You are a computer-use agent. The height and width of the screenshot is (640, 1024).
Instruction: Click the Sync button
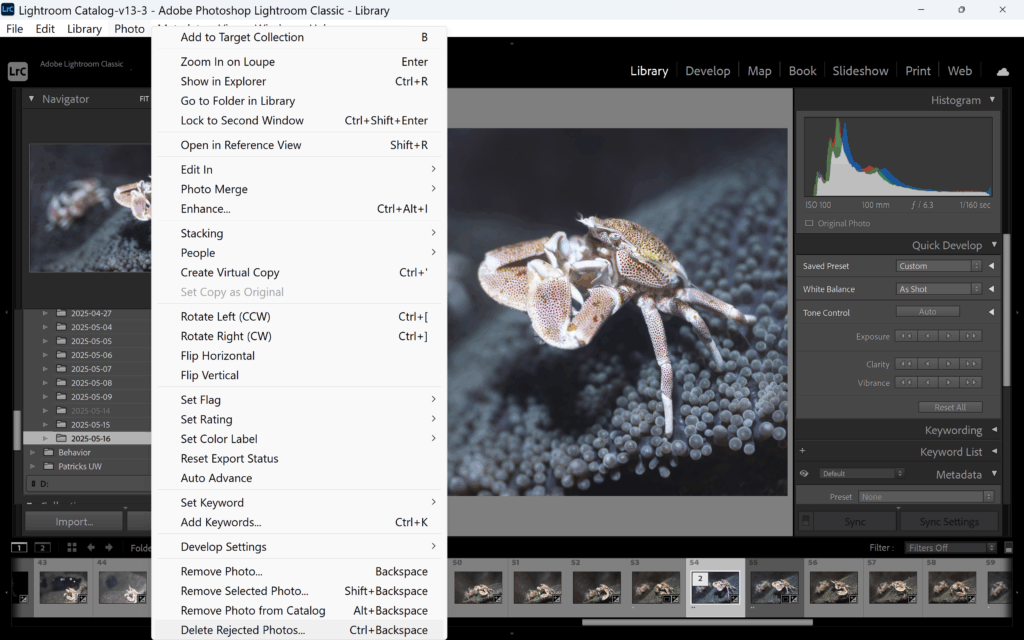point(855,521)
